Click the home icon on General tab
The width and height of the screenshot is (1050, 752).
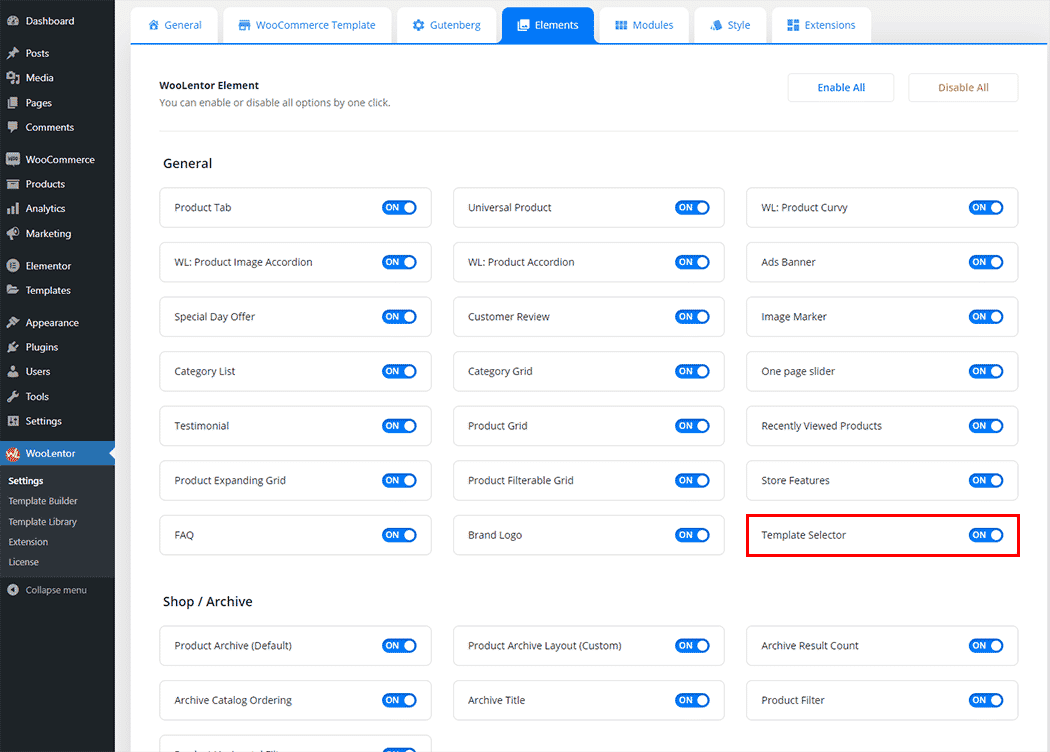tap(153, 25)
